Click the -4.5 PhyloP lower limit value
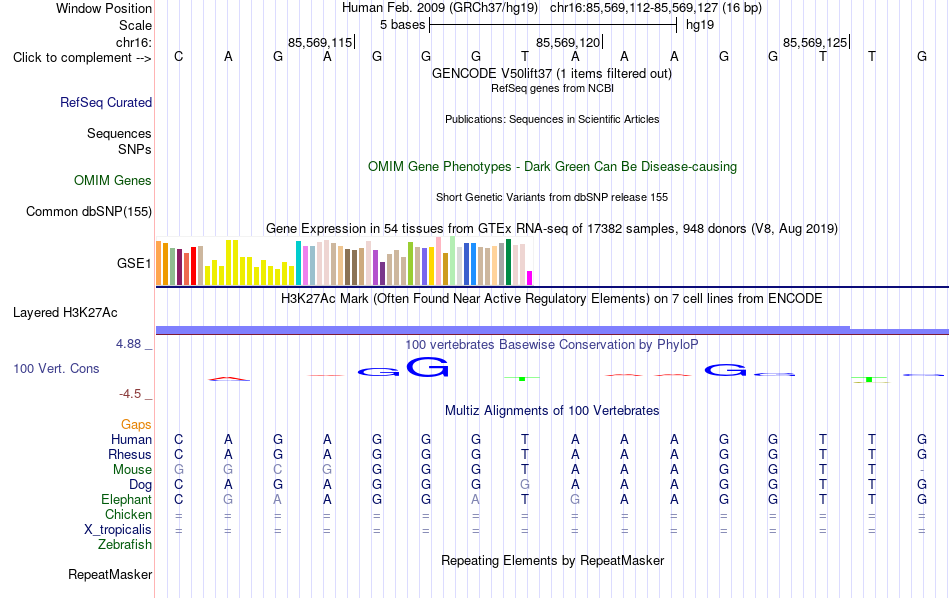The image size is (950, 598). click(130, 394)
